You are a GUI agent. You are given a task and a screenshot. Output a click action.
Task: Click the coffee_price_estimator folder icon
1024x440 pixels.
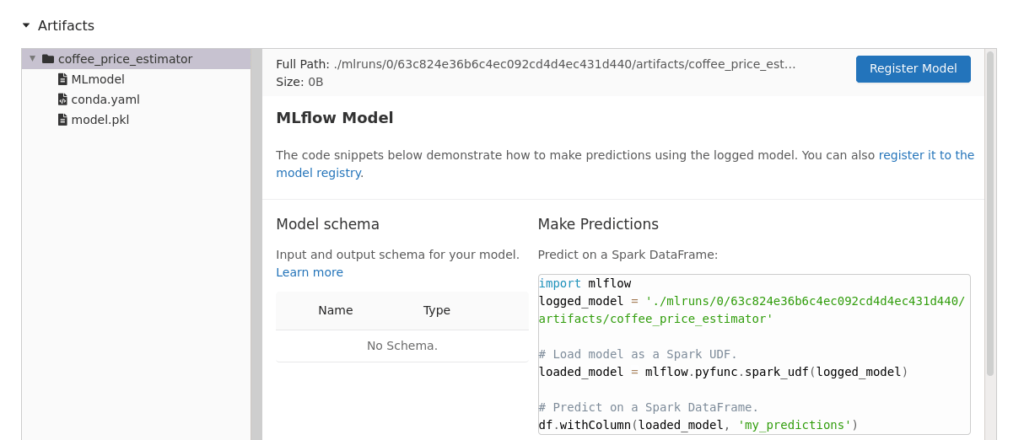click(47, 59)
